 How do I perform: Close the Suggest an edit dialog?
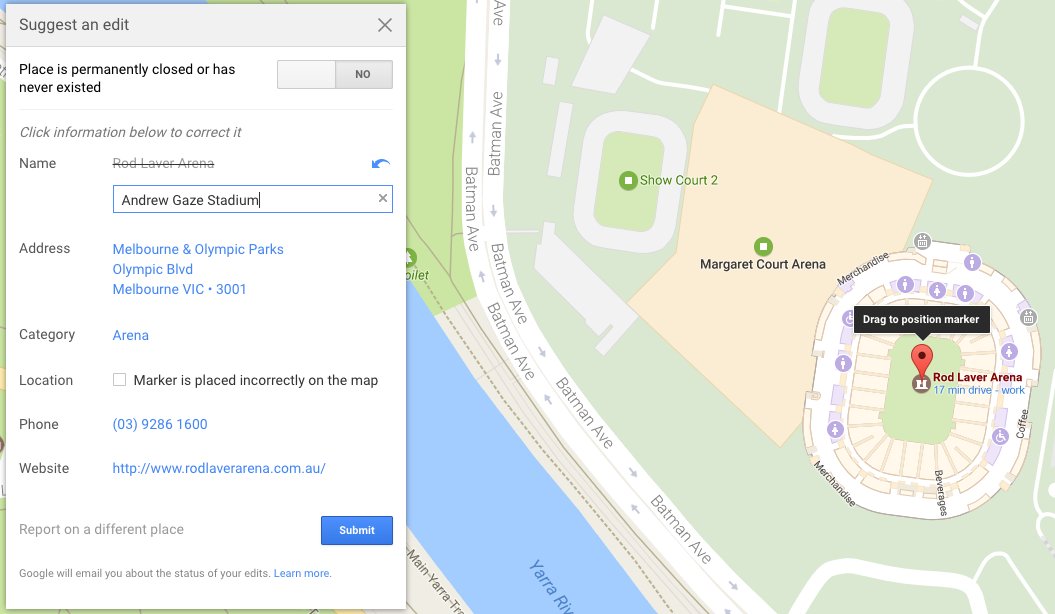pos(384,25)
